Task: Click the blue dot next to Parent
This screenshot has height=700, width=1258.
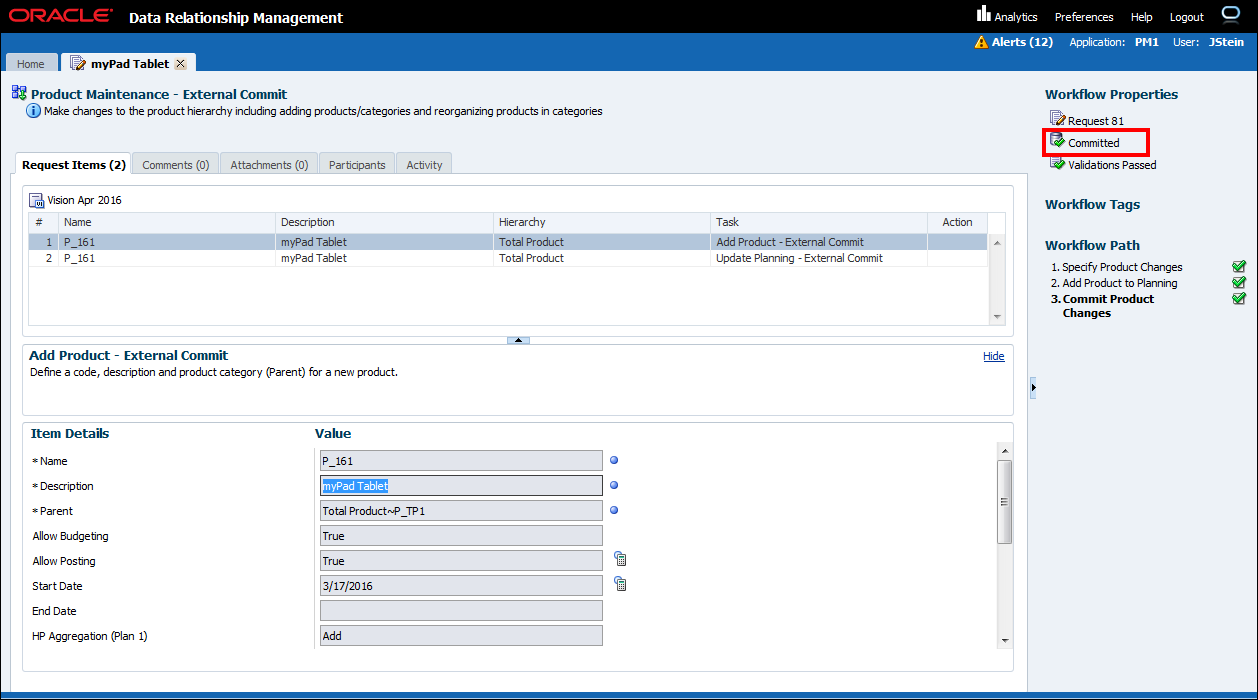Action: coord(614,510)
